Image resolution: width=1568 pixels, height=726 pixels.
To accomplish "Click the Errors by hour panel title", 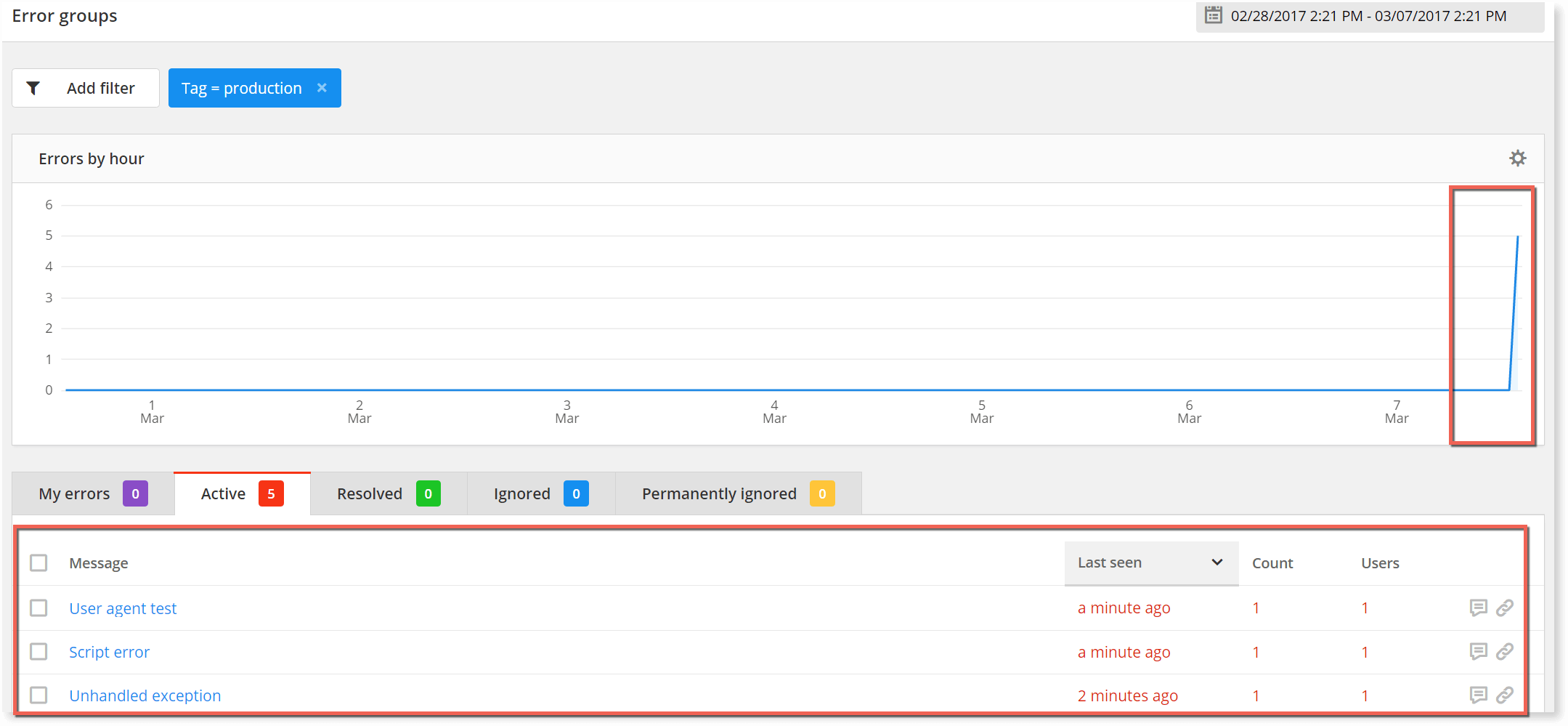I will tap(92, 158).
